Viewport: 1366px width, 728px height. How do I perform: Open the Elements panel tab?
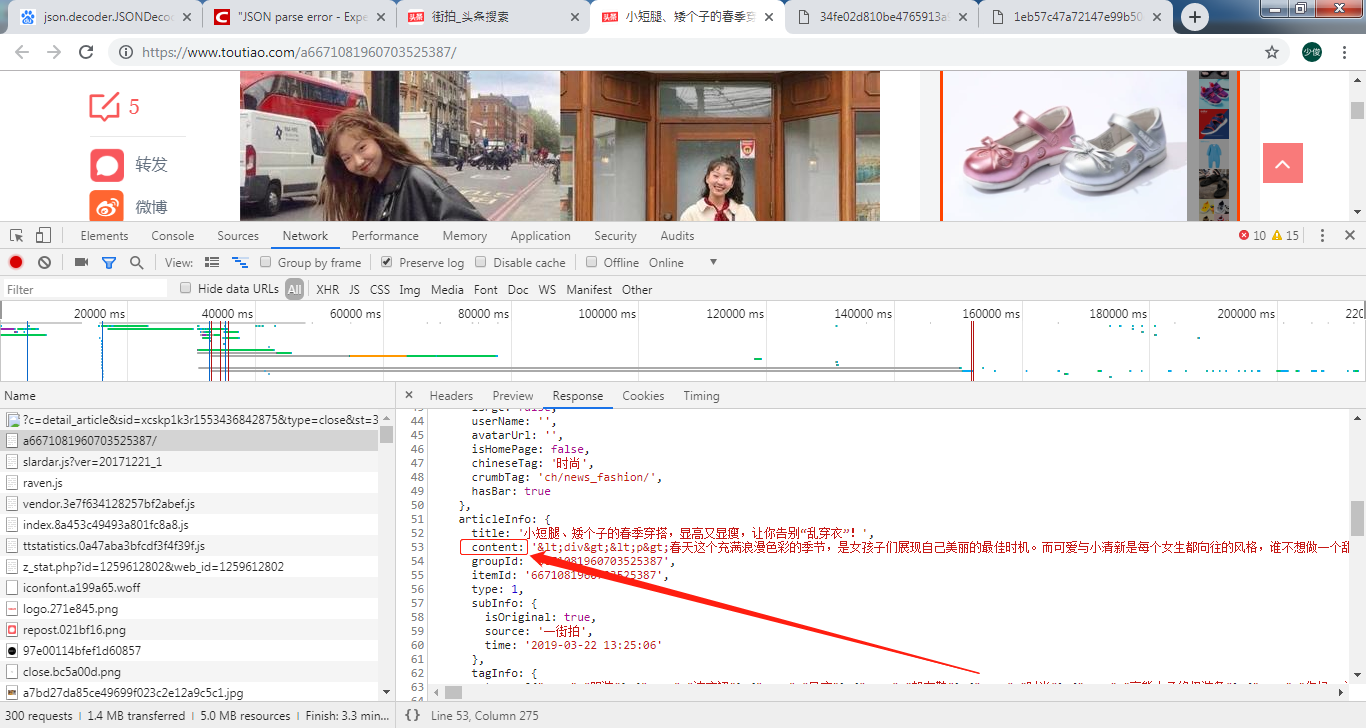[104, 236]
